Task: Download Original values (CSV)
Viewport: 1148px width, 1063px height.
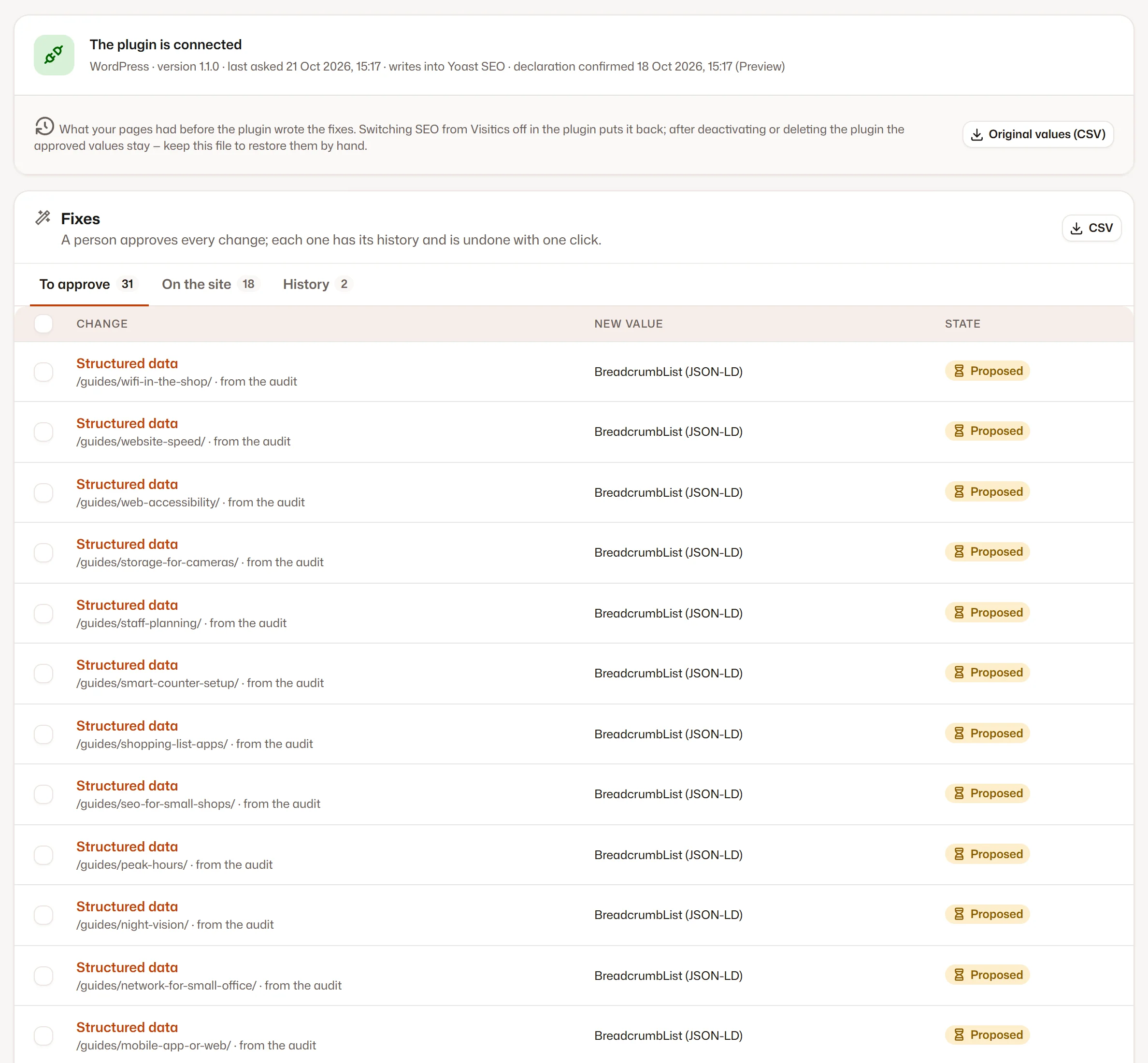Action: (1038, 135)
